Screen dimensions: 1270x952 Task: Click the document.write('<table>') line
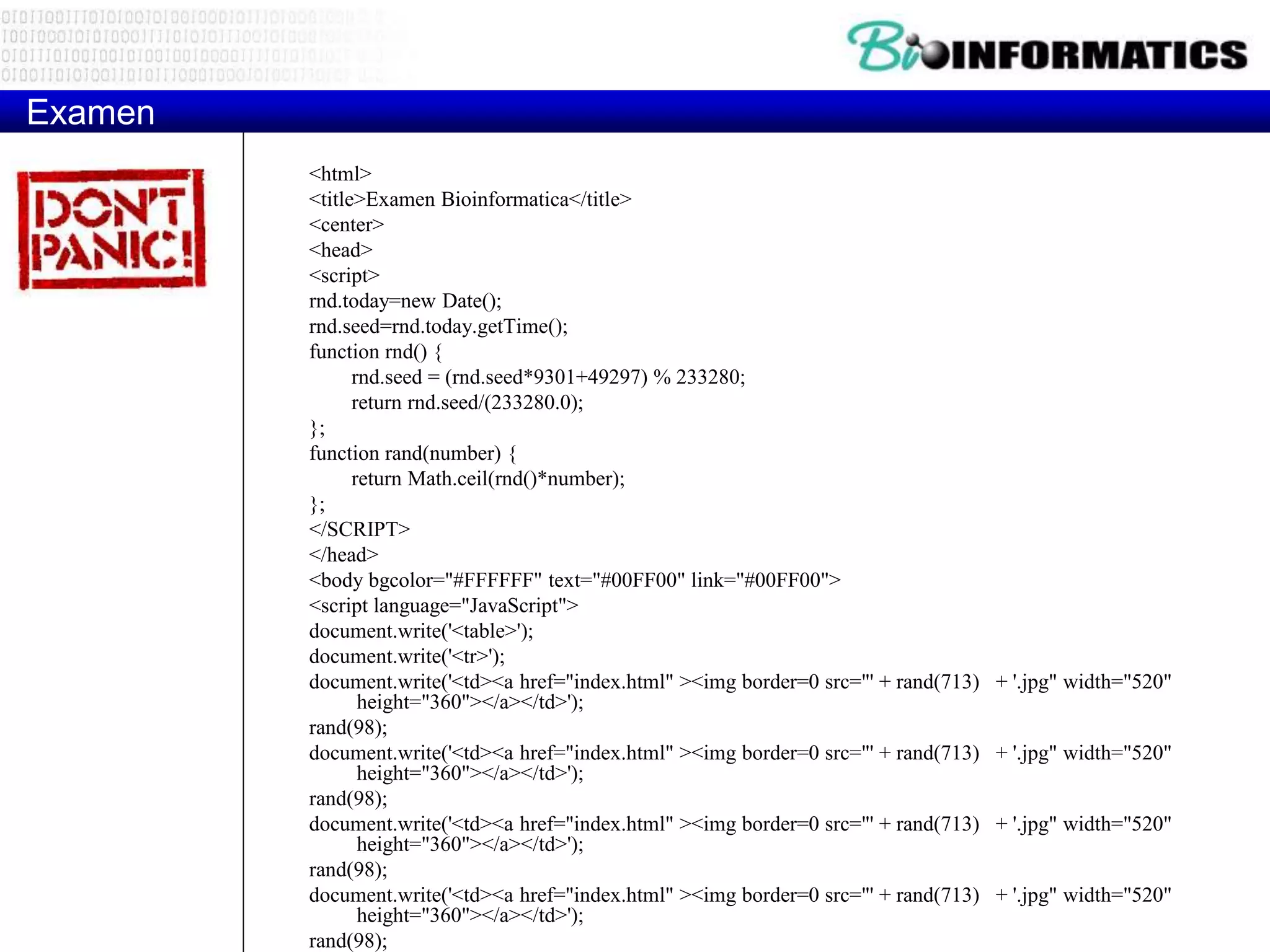click(421, 632)
